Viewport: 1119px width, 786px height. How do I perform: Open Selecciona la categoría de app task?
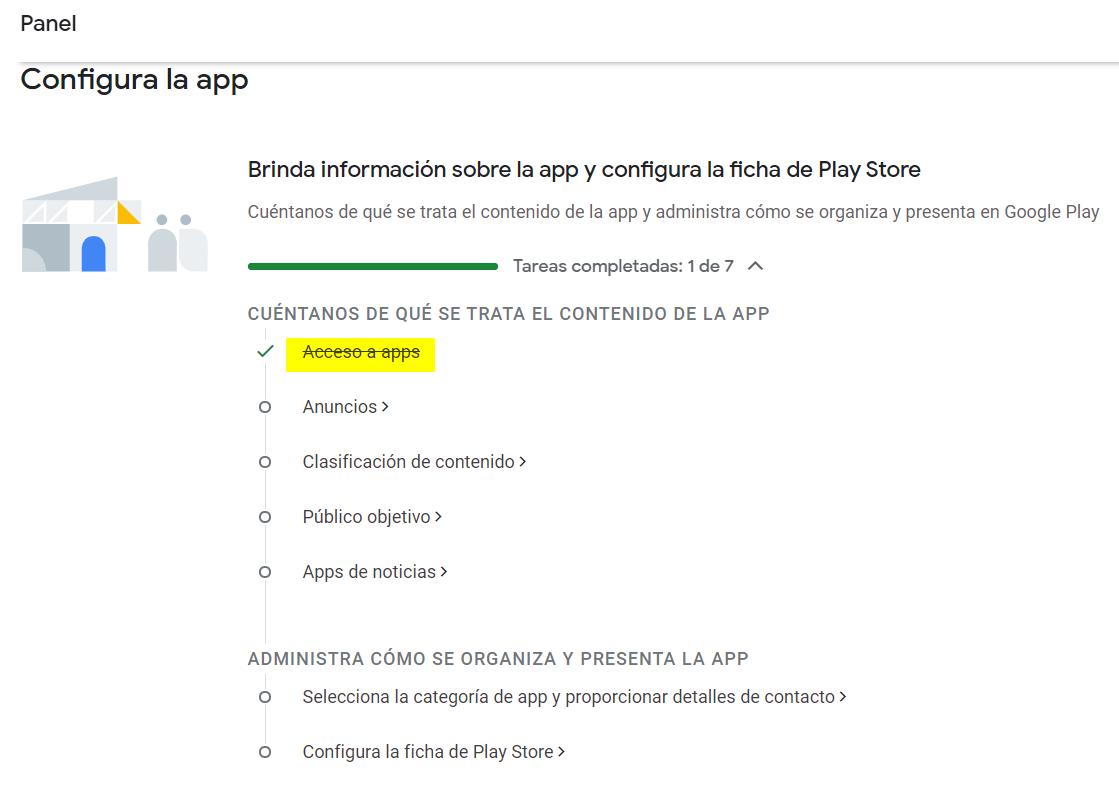click(574, 697)
